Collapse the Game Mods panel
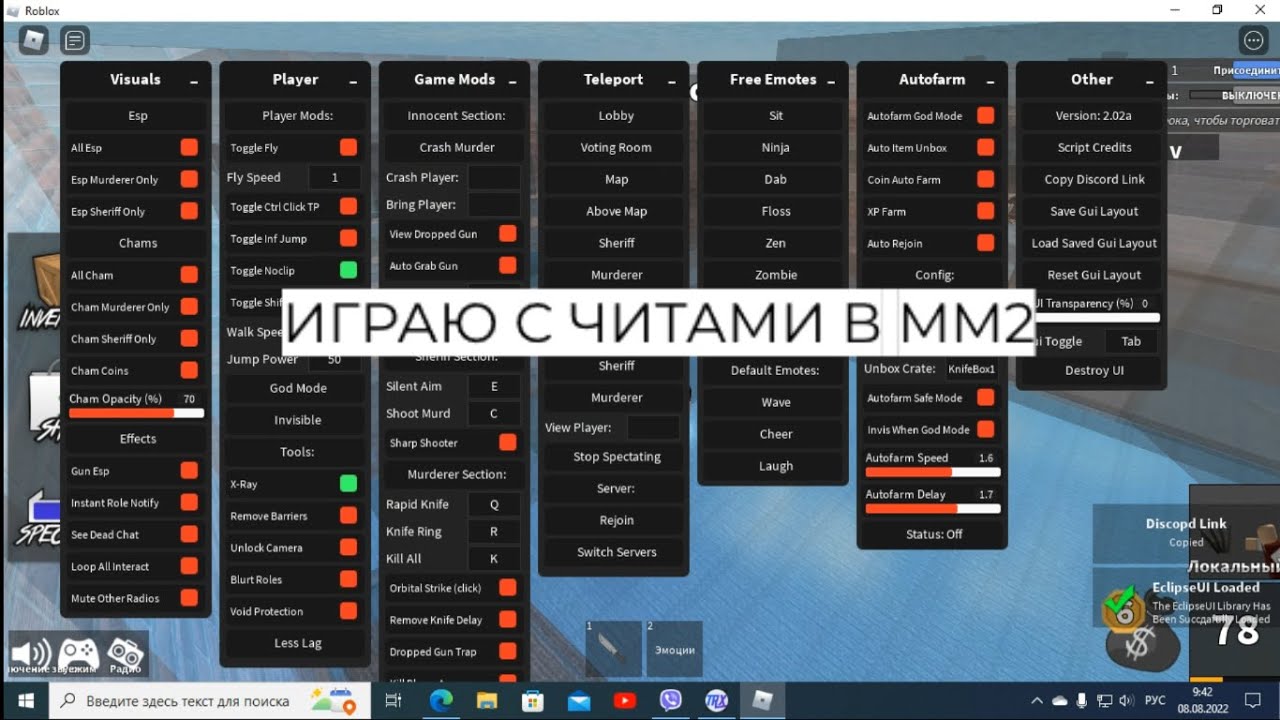Viewport: 1280px width, 720px height. tap(512, 81)
